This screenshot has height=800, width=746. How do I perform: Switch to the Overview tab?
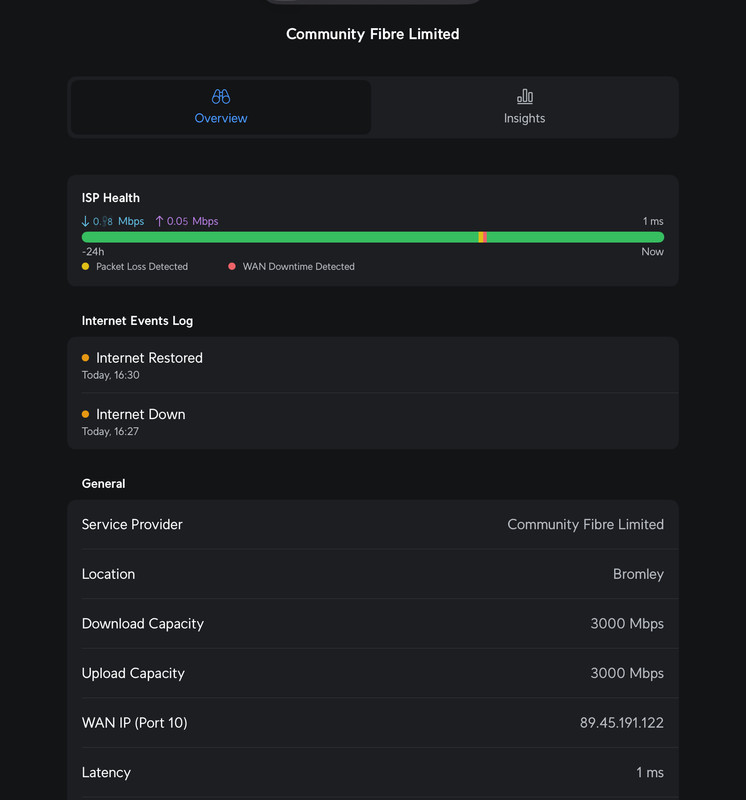pos(221,107)
